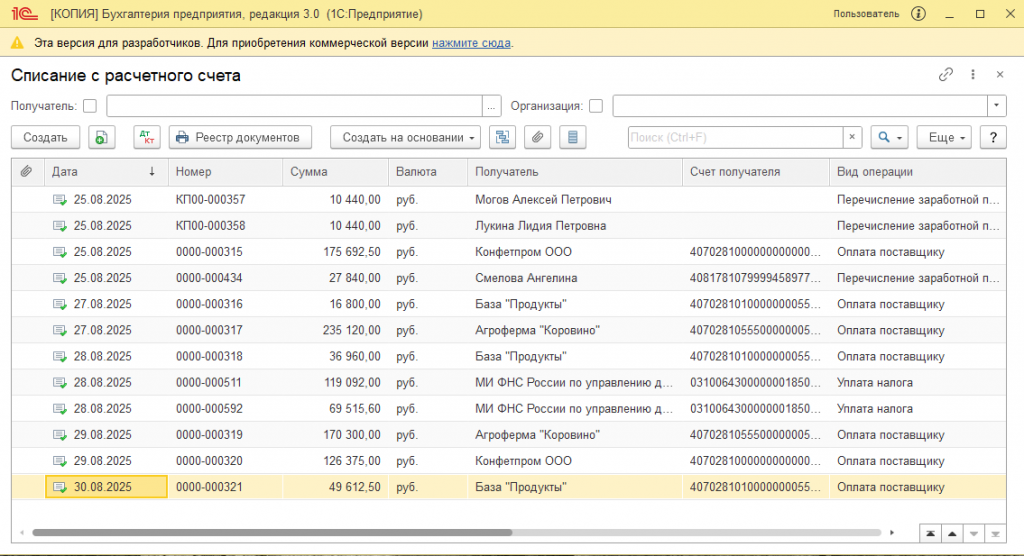Follow the нажмите сюда link
The width and height of the screenshot is (1024, 556).
[x=471, y=43]
